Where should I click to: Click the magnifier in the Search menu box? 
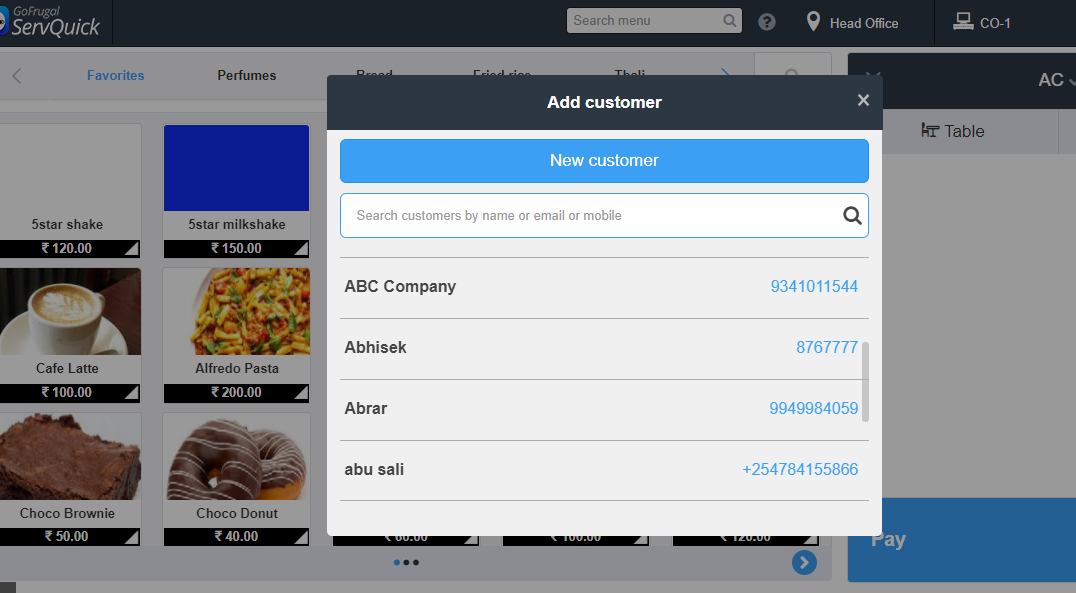click(730, 21)
